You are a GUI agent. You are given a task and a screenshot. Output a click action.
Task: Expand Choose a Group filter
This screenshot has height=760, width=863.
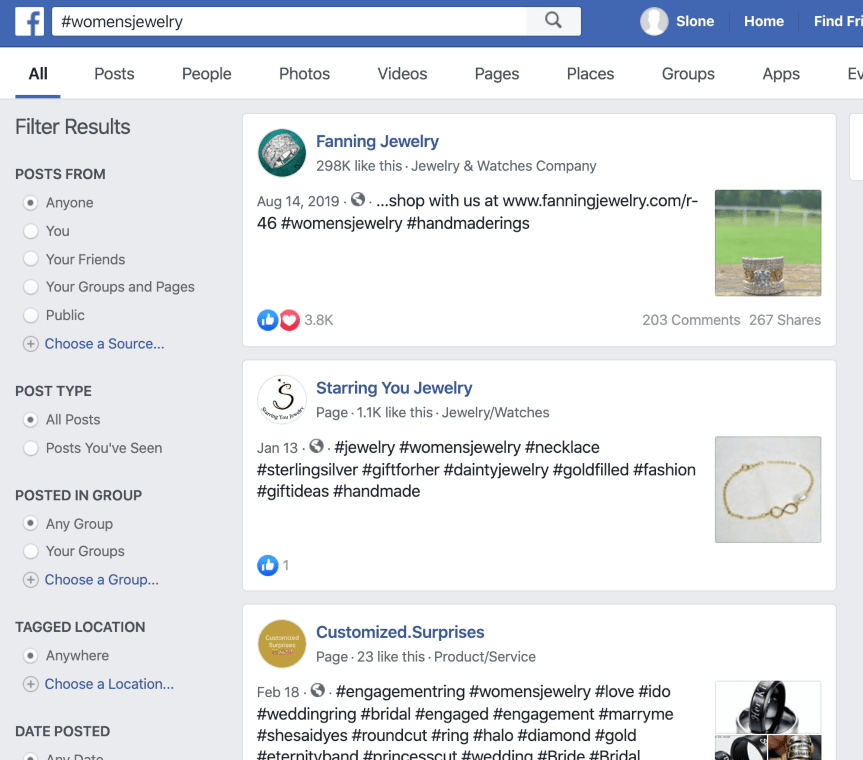[98, 579]
